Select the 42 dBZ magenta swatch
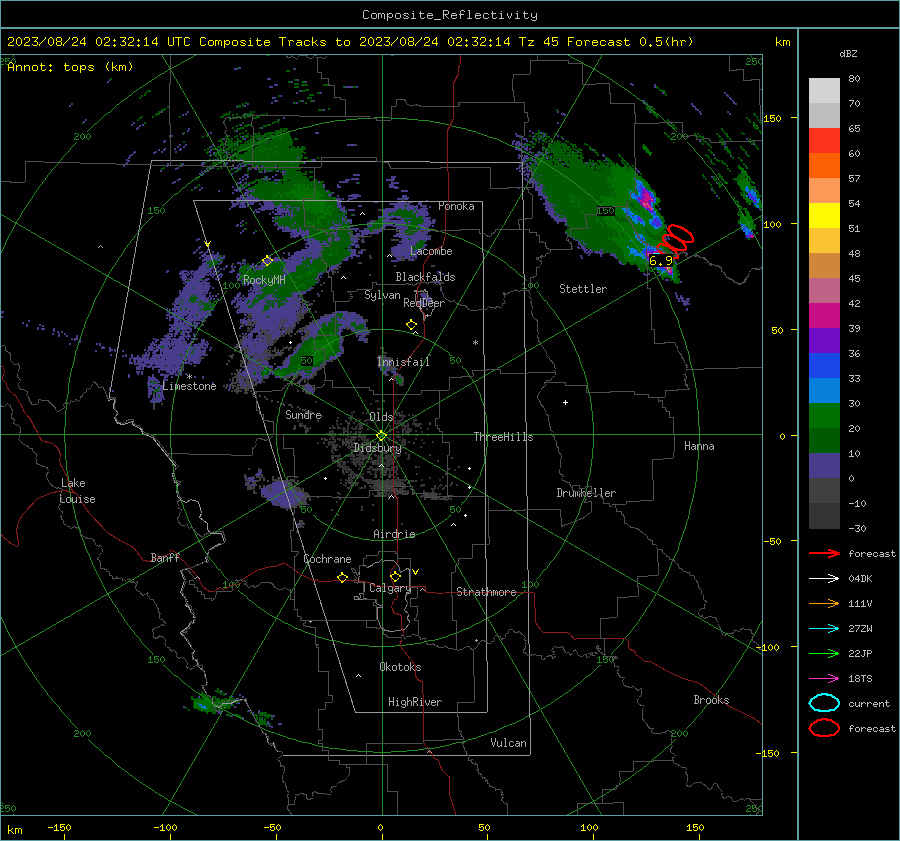Viewport: 900px width, 841px height. coord(824,315)
